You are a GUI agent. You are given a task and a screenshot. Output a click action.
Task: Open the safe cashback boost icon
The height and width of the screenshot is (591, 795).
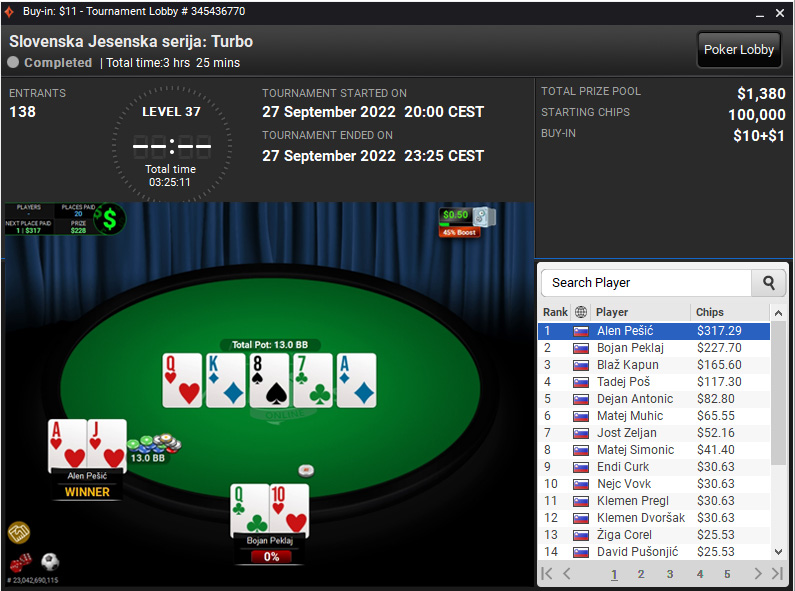pos(484,217)
